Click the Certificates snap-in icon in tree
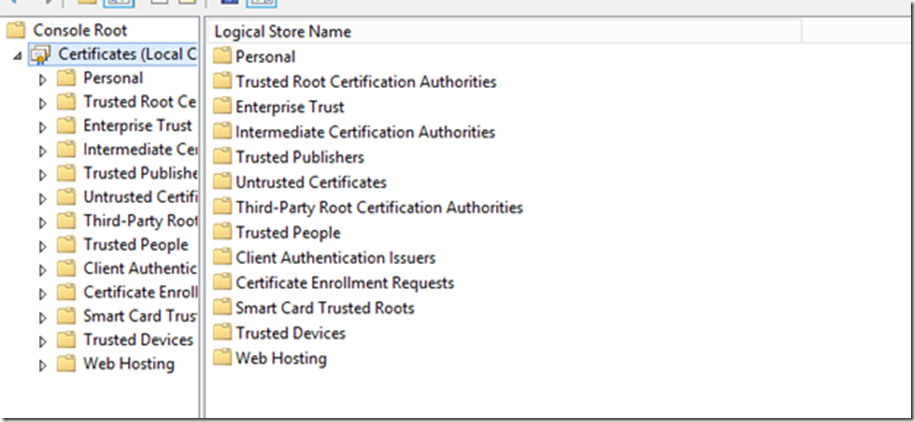Screen dimensions: 915x422 tap(40, 54)
